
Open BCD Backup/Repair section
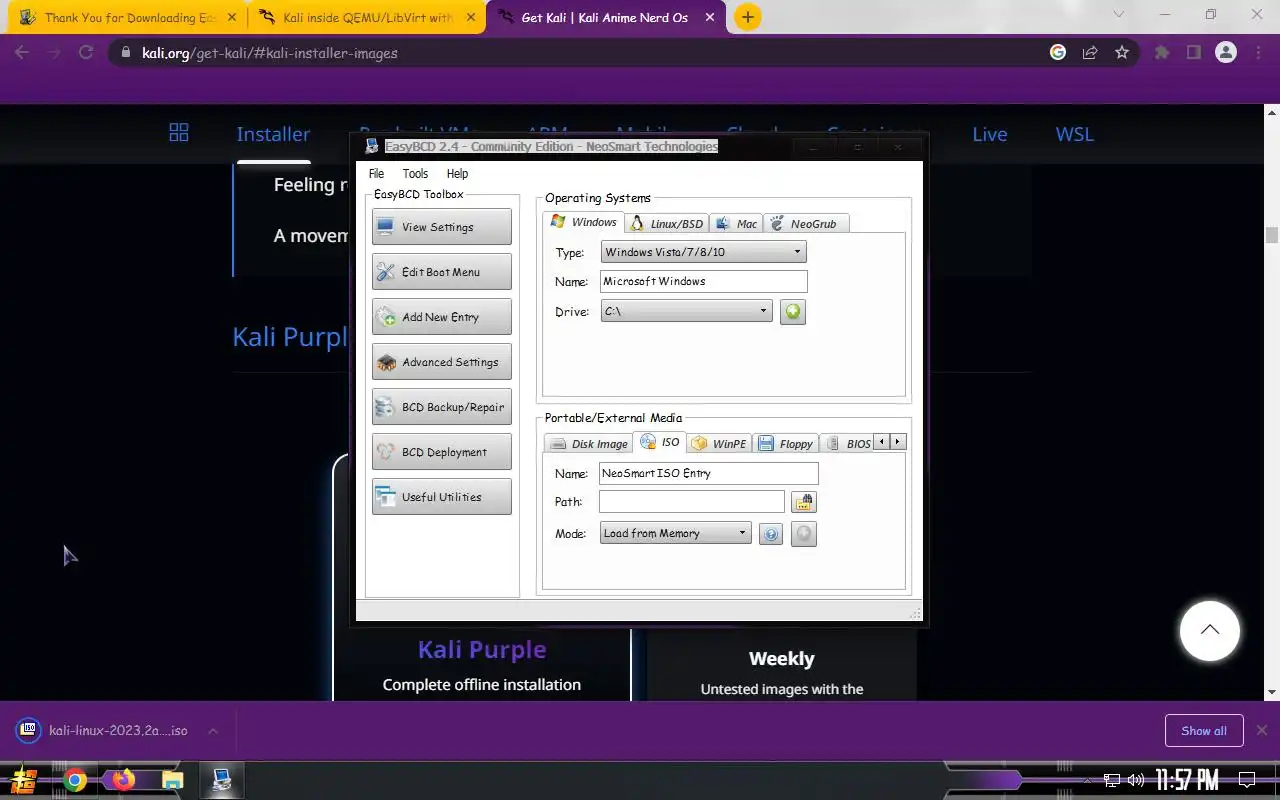click(x=441, y=407)
